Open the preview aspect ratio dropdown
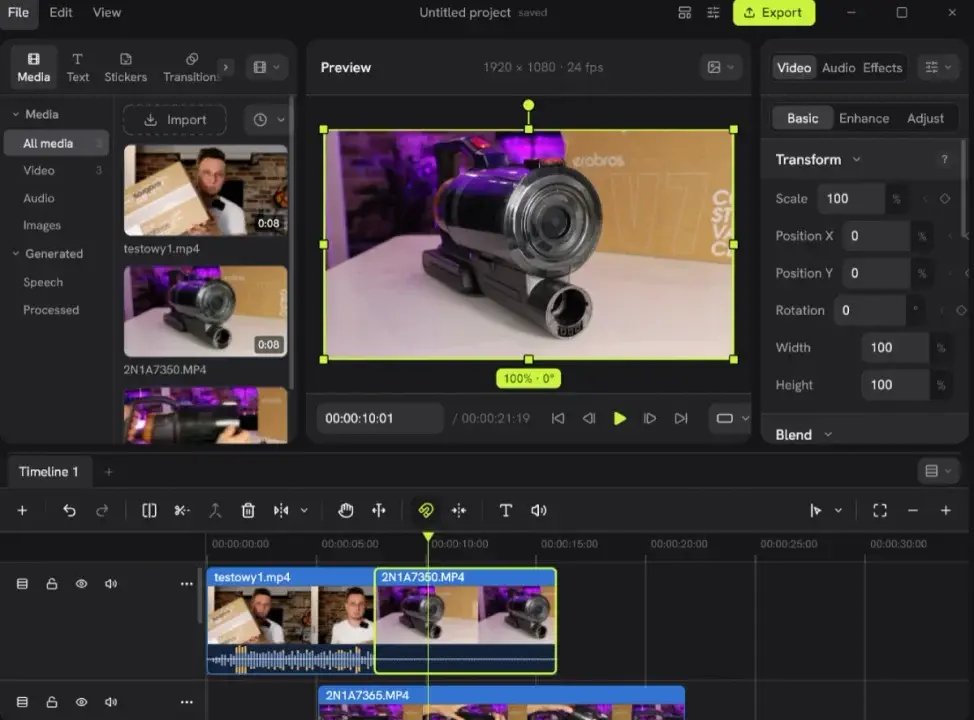Image resolution: width=974 pixels, height=720 pixels. (x=732, y=419)
